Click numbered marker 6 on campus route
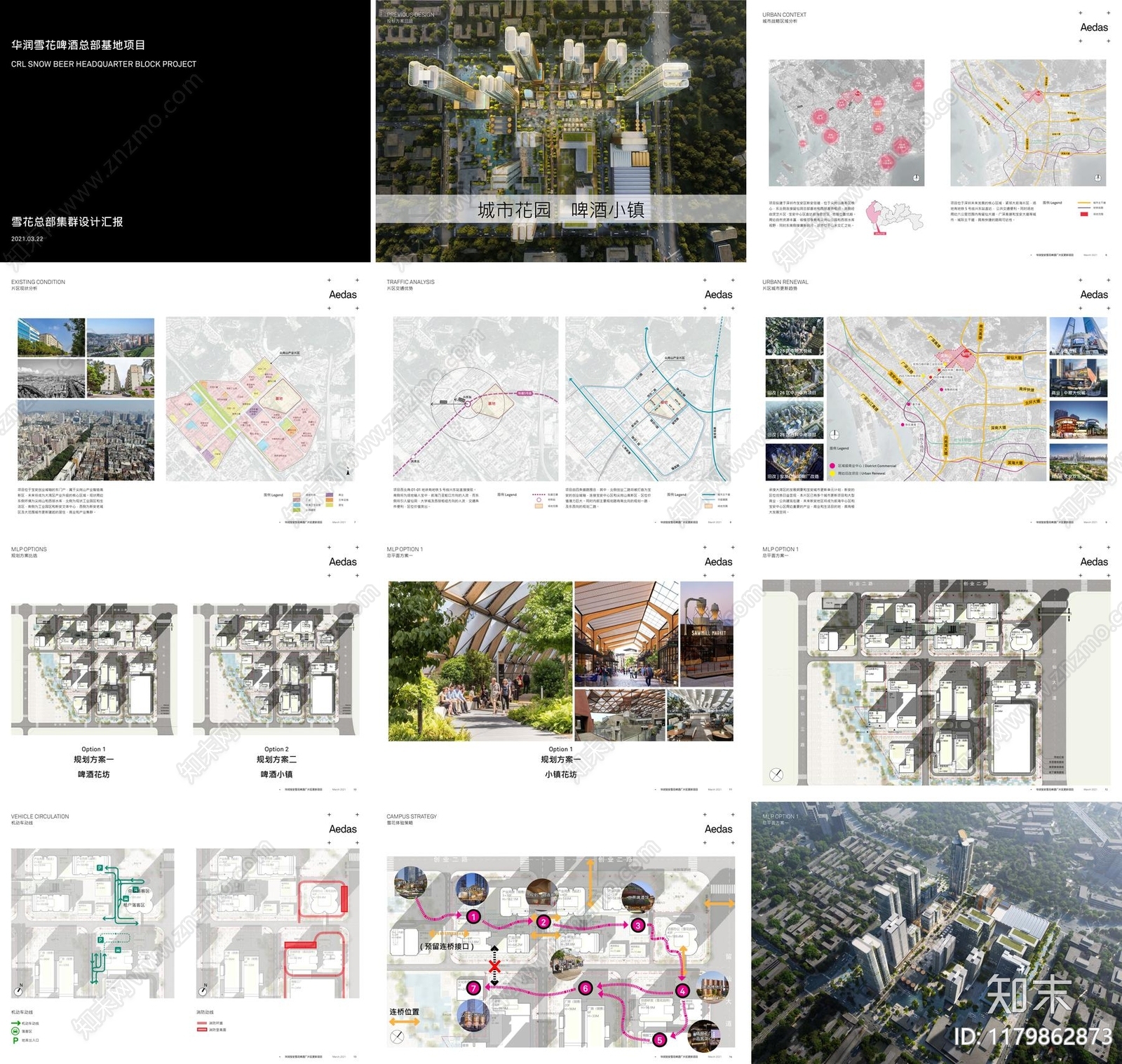 point(586,988)
